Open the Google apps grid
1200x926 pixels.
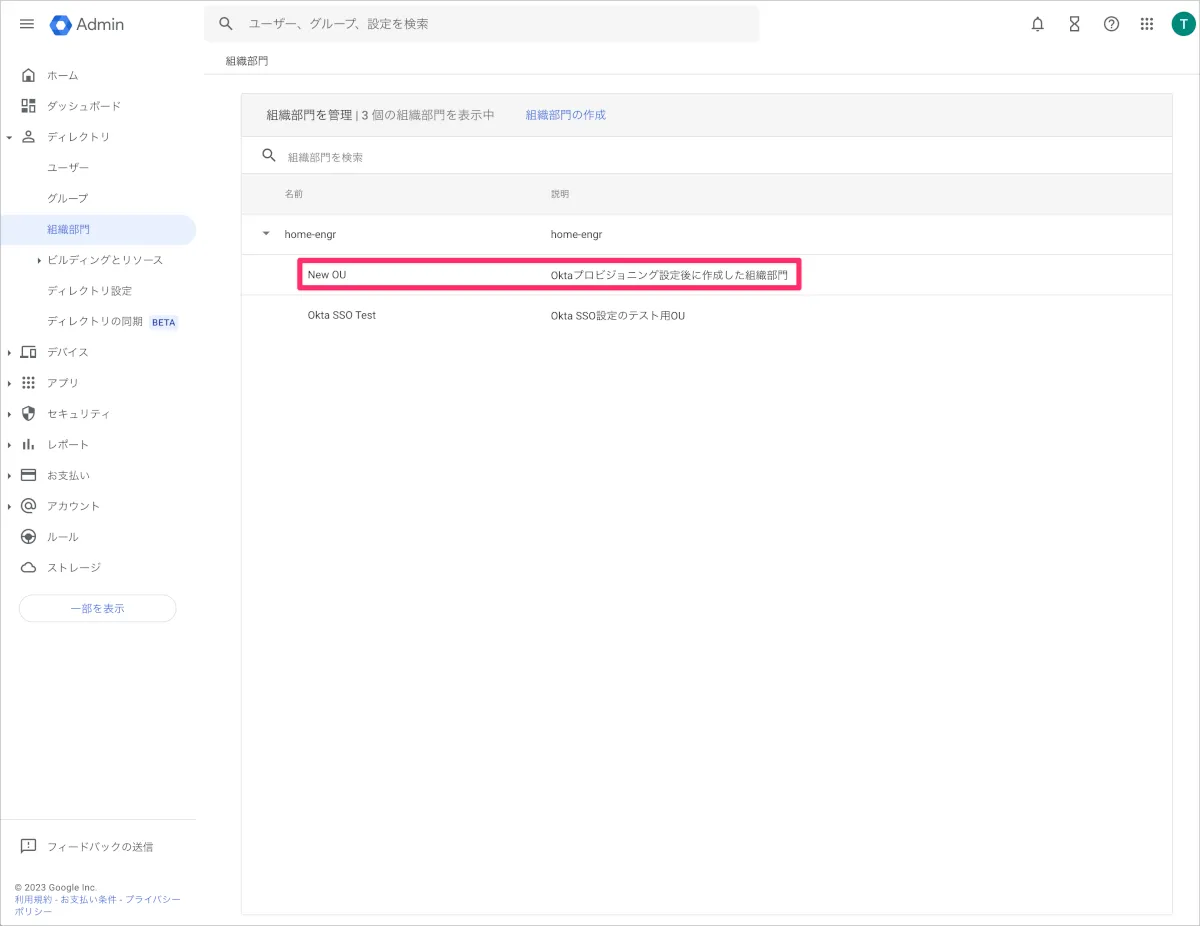click(x=1147, y=24)
